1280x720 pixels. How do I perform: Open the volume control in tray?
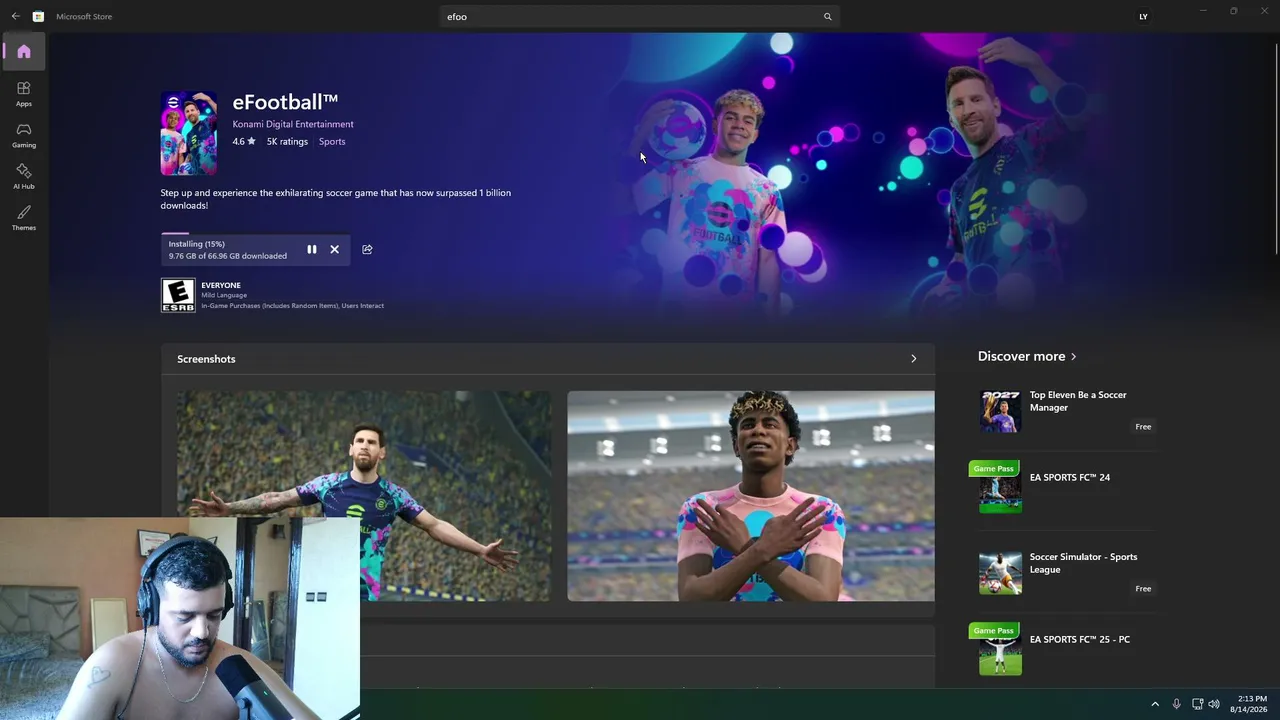point(1214,704)
